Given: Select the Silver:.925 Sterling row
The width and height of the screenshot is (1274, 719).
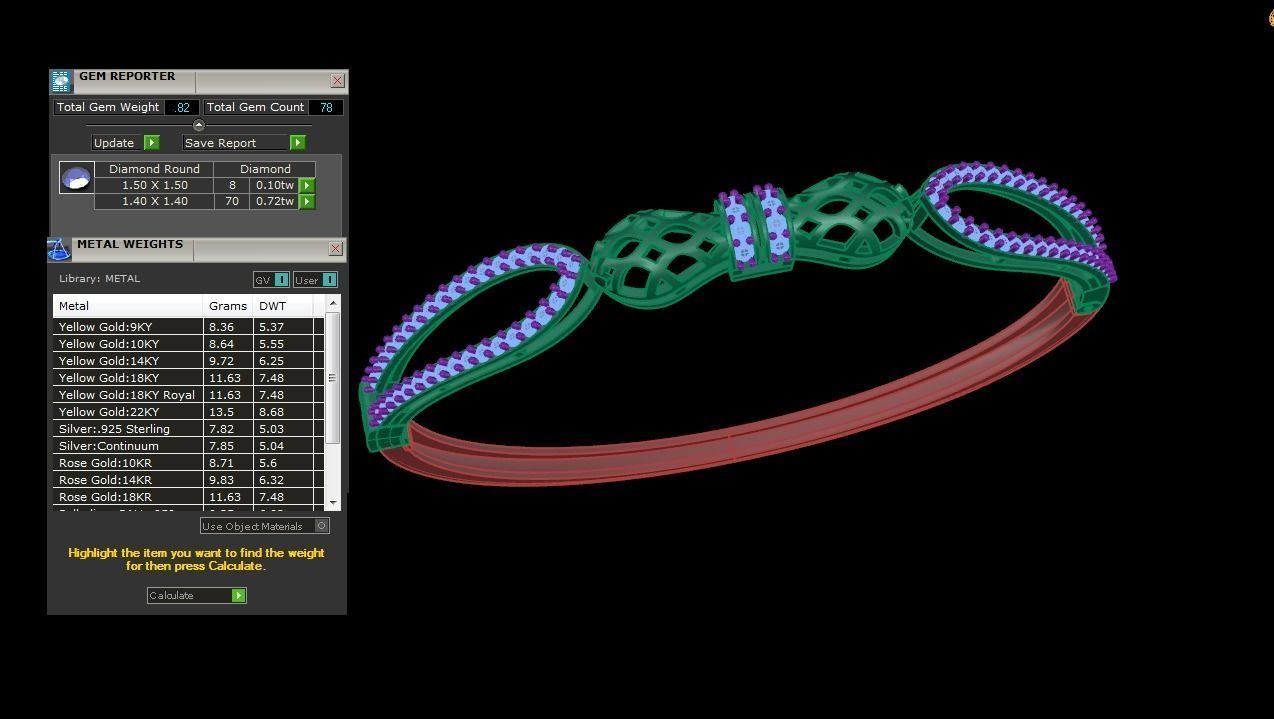Looking at the screenshot, I should pyautogui.click(x=188, y=429).
